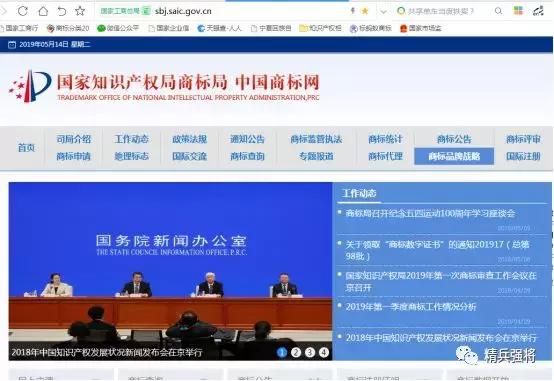Open the 商标申请 navigation item

pyautogui.click(x=73, y=156)
